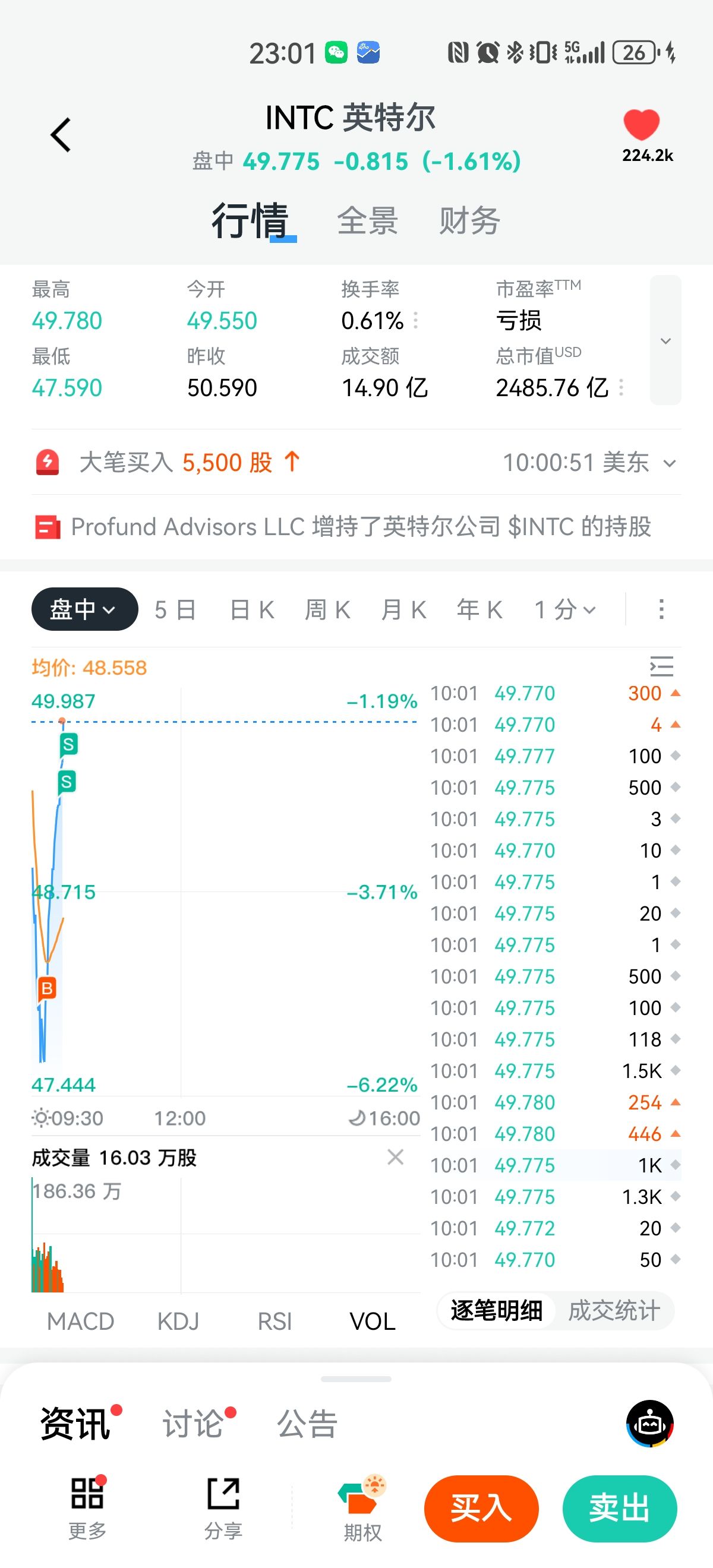Switch to the 财务 tab
Image resolution: width=713 pixels, height=1568 pixels.
click(x=469, y=220)
